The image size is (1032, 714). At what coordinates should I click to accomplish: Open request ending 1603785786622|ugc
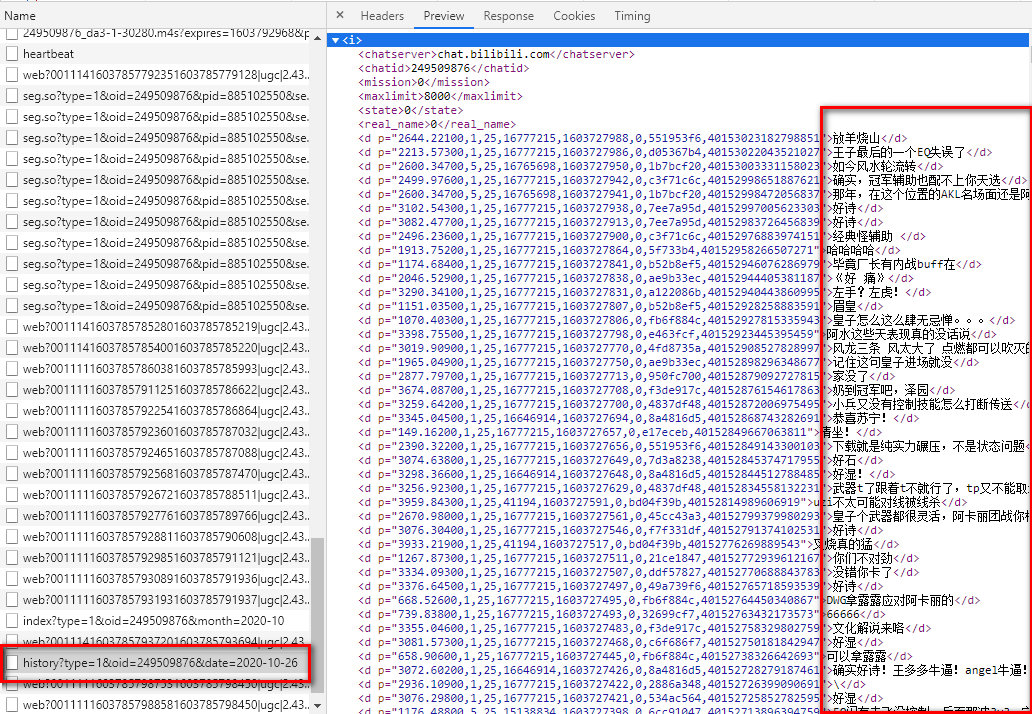coord(157,390)
